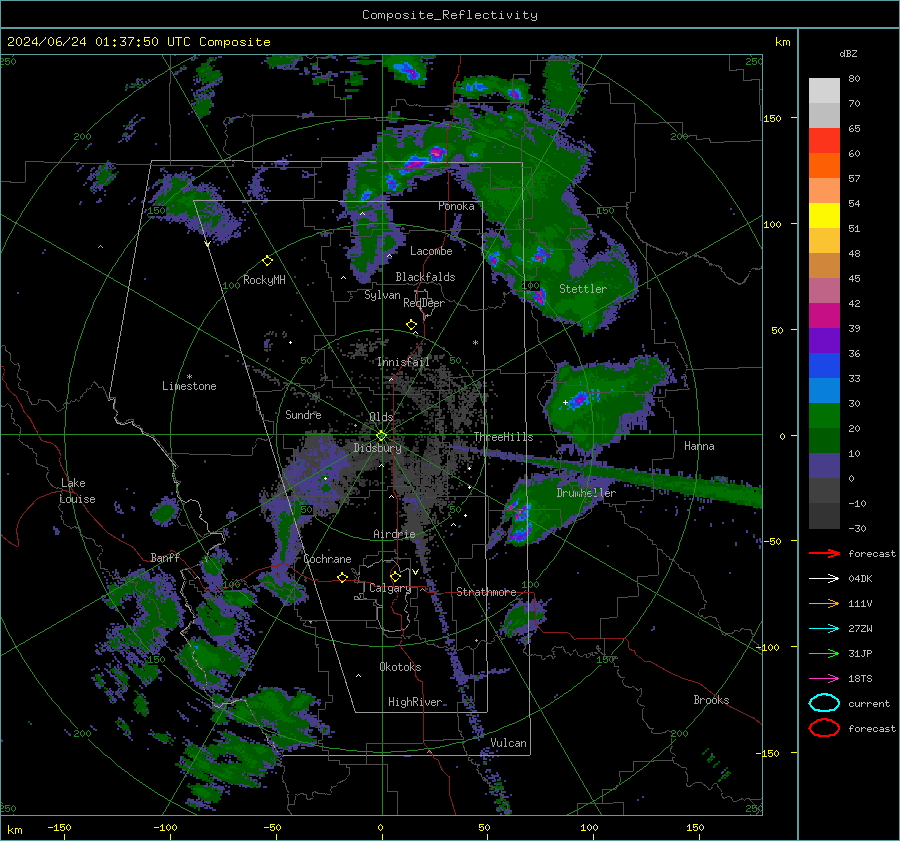Click the RockyMH label

coord(264,280)
